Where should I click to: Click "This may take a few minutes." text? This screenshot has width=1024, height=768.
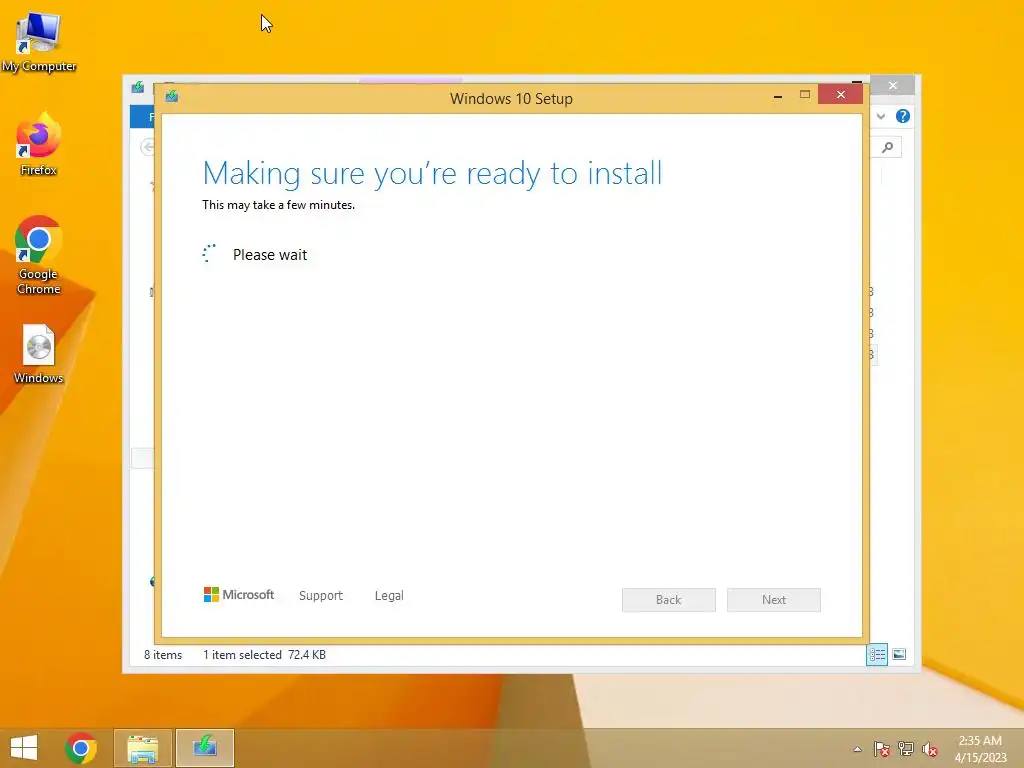tap(278, 205)
